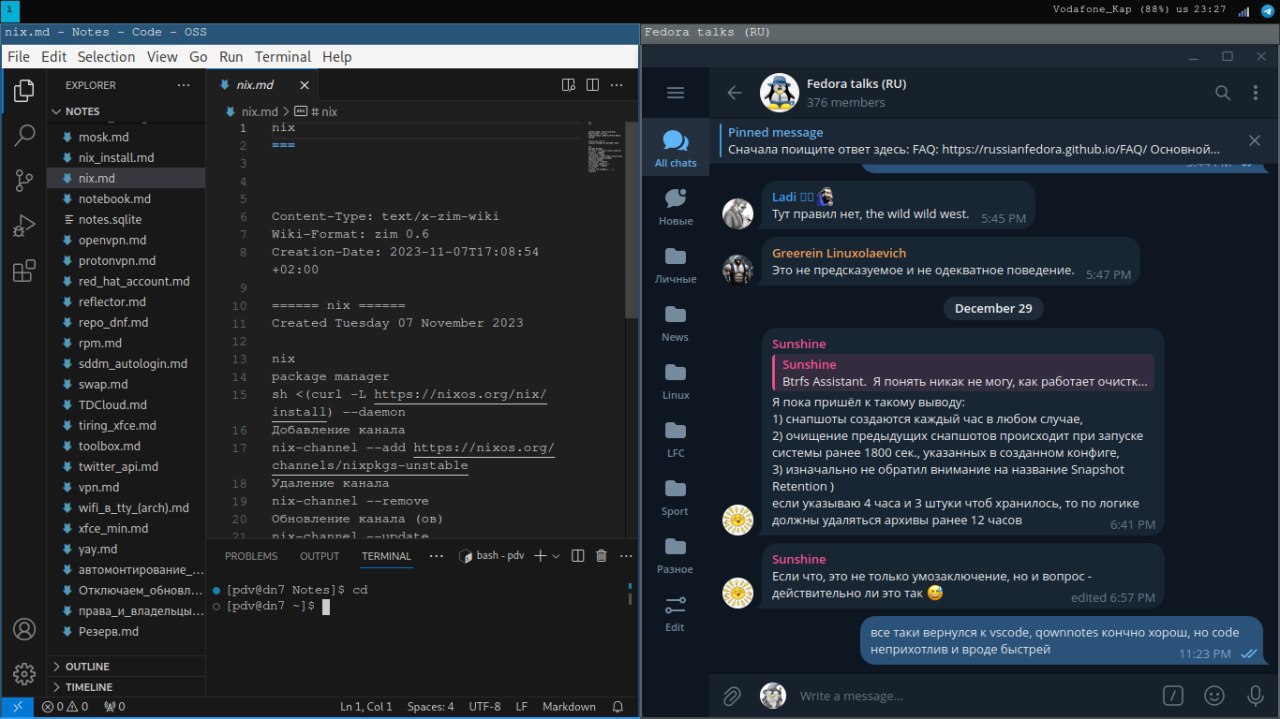Show errors and warnings counter in status bar
This screenshot has width=1280, height=719.
point(64,706)
